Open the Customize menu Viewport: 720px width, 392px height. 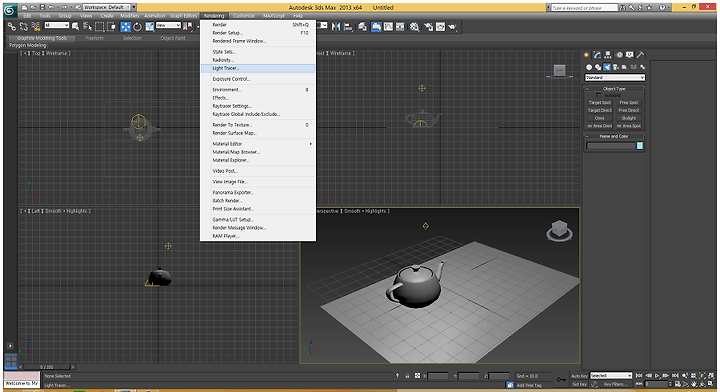[x=244, y=16]
